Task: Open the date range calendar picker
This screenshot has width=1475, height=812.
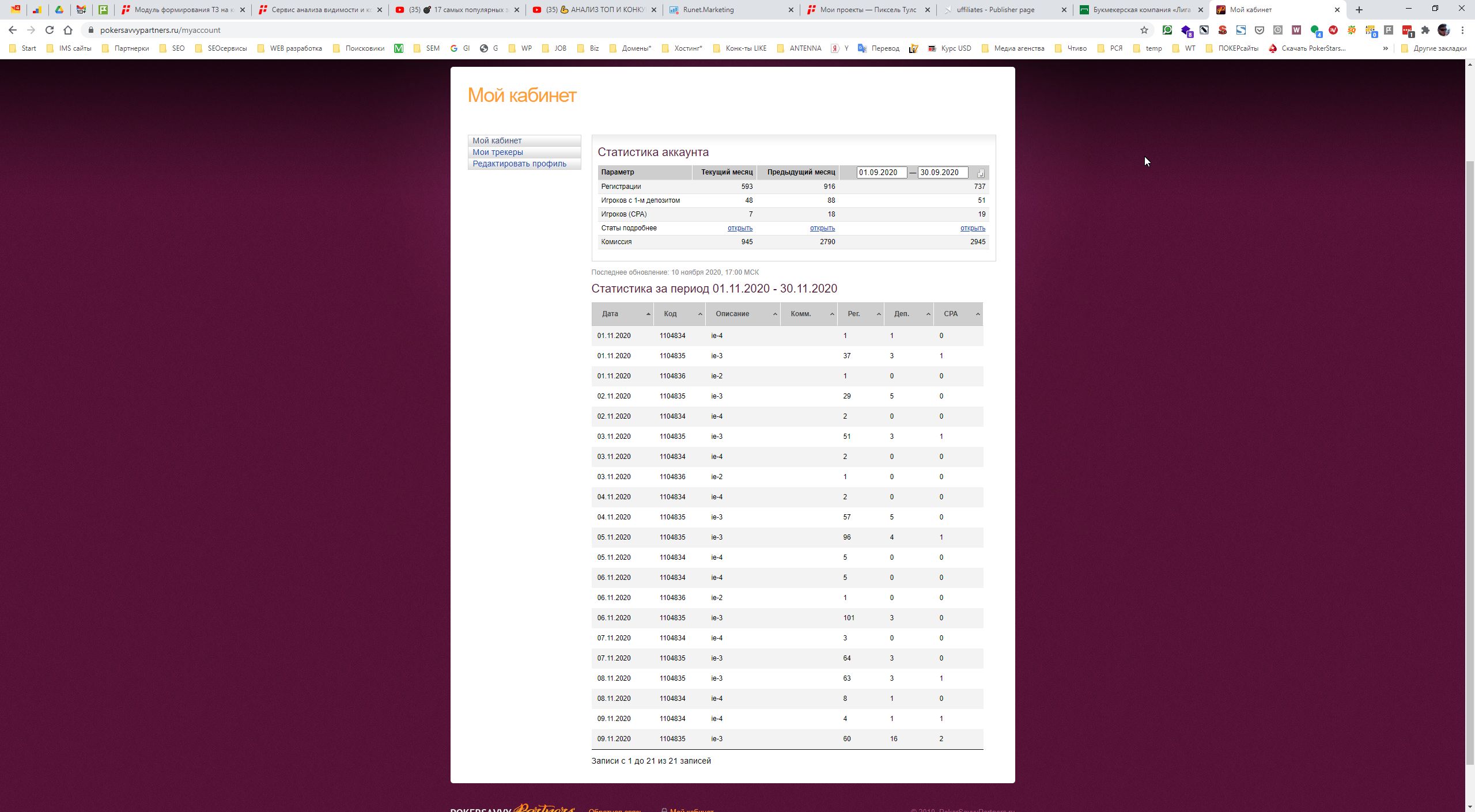Action: (981, 173)
